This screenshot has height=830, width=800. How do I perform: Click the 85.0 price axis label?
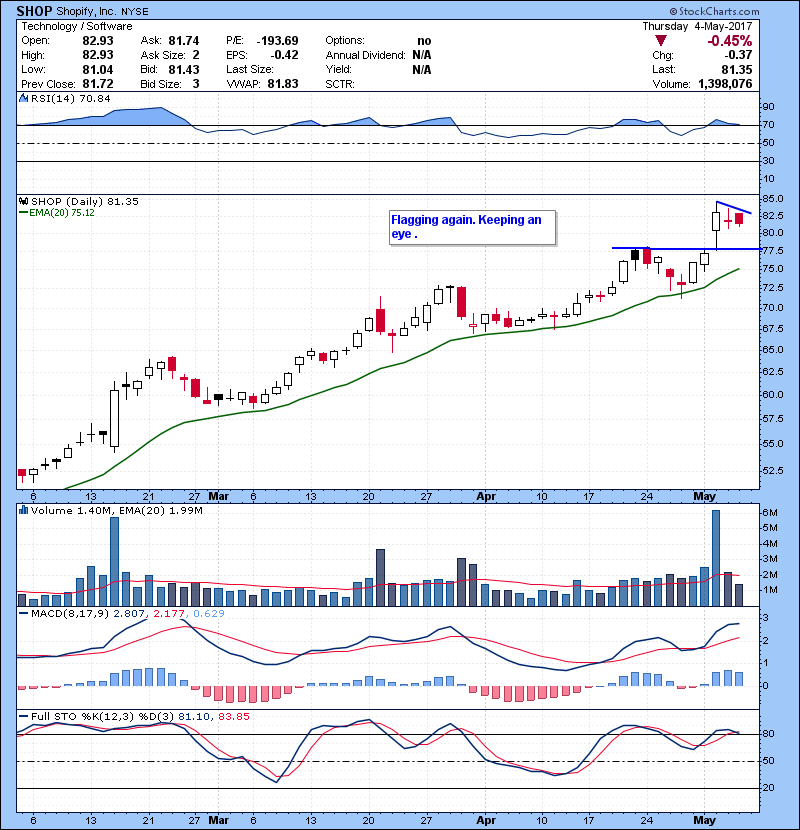(x=772, y=199)
